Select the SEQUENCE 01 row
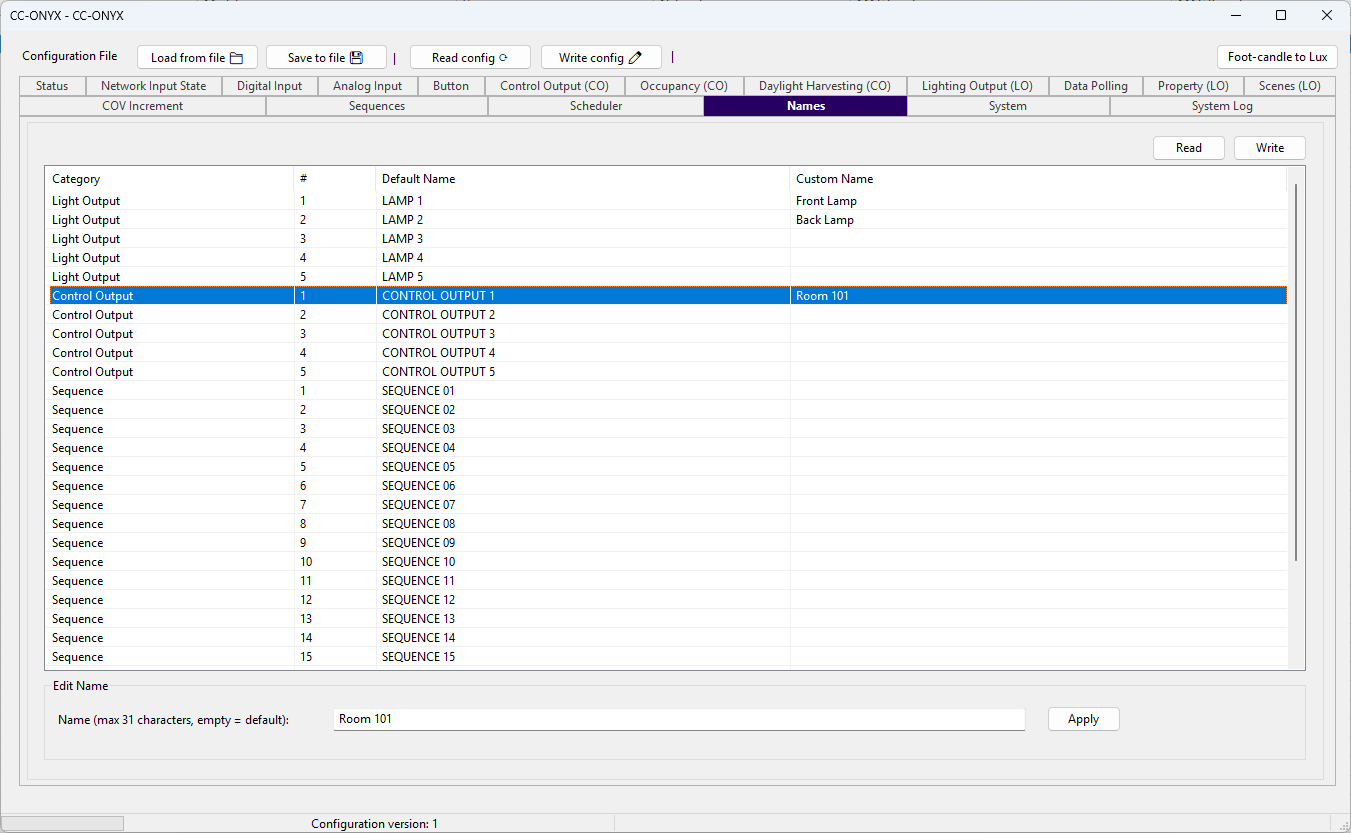The height and width of the screenshot is (833, 1351). pos(667,391)
